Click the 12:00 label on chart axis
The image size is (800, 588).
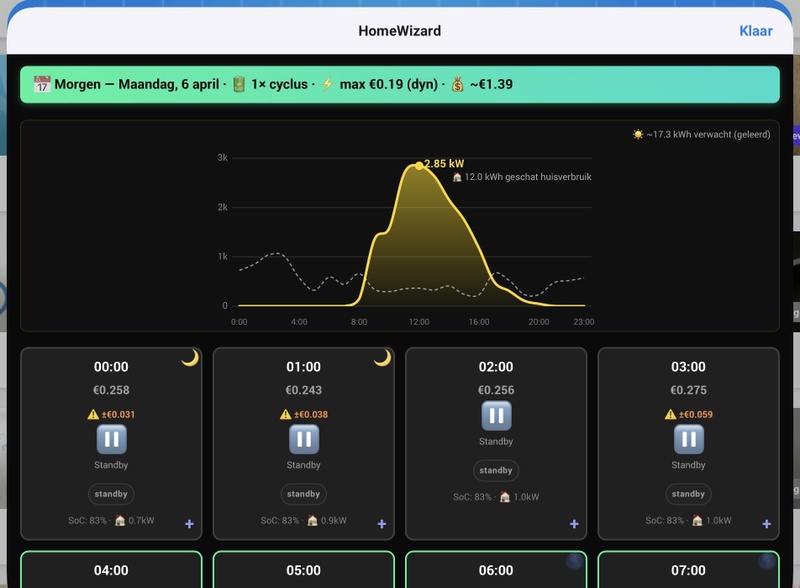tap(419, 322)
